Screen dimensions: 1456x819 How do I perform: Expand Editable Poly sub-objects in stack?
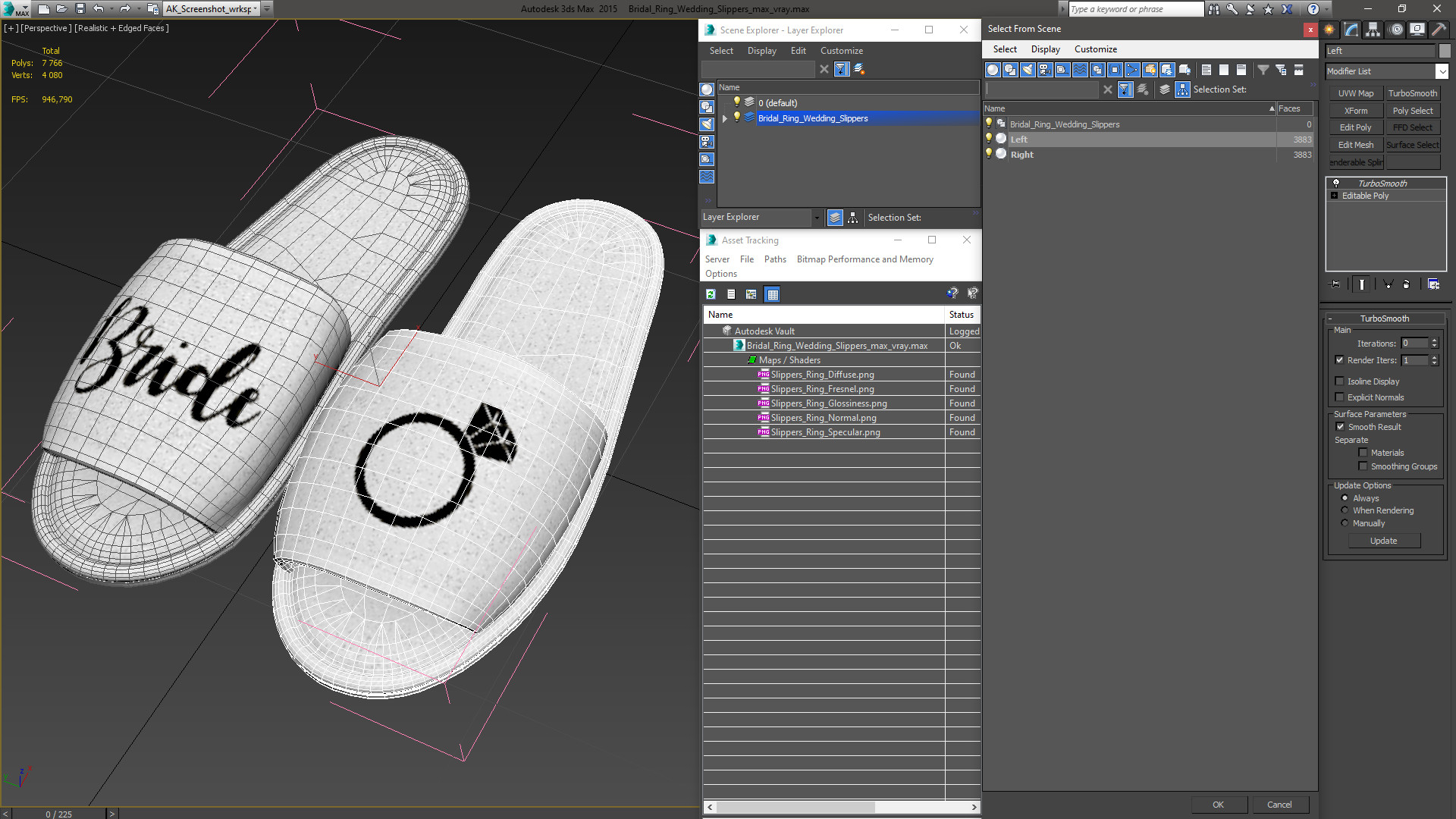coord(1334,196)
